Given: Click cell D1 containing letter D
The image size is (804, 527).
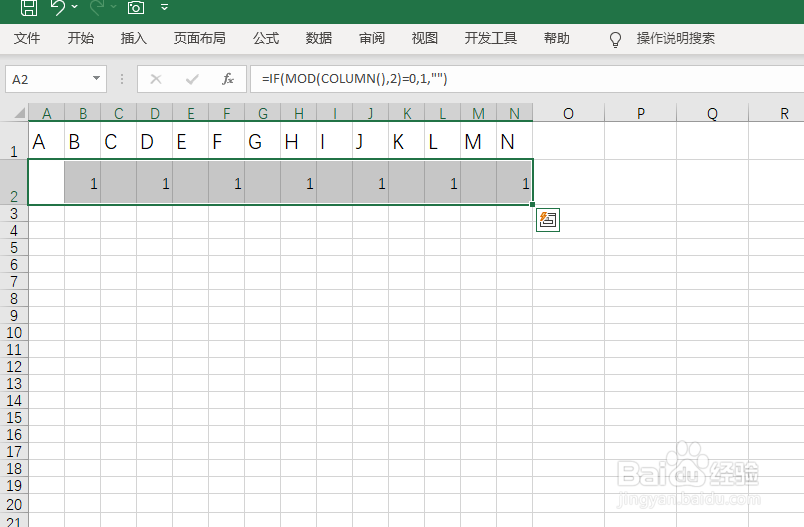Looking at the screenshot, I should click(x=154, y=141).
